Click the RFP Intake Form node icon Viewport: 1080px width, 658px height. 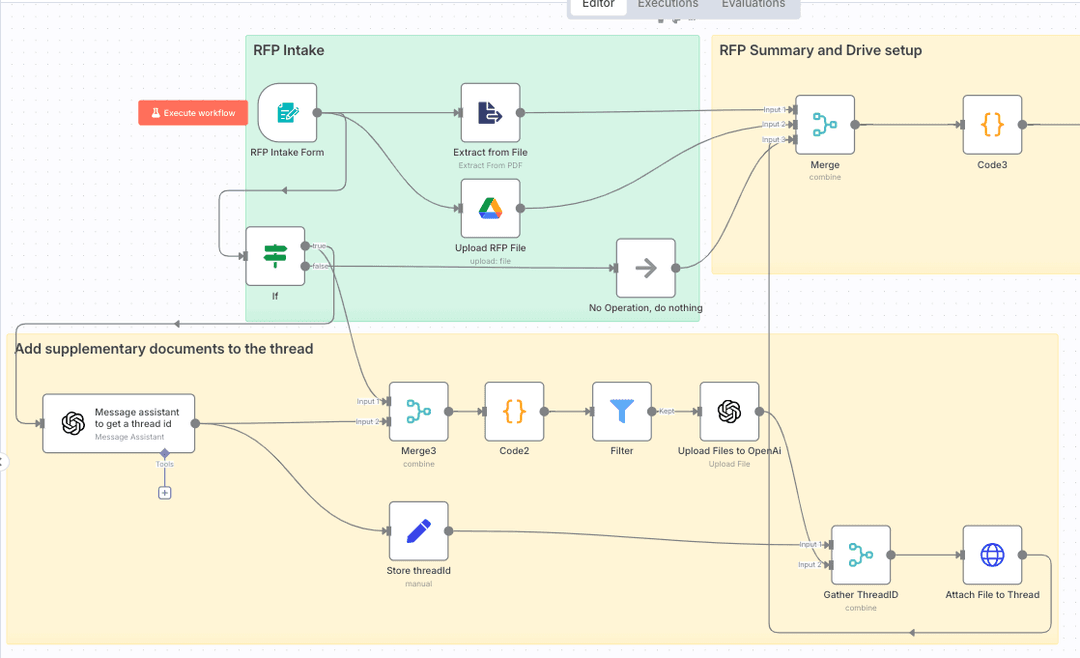click(287, 113)
